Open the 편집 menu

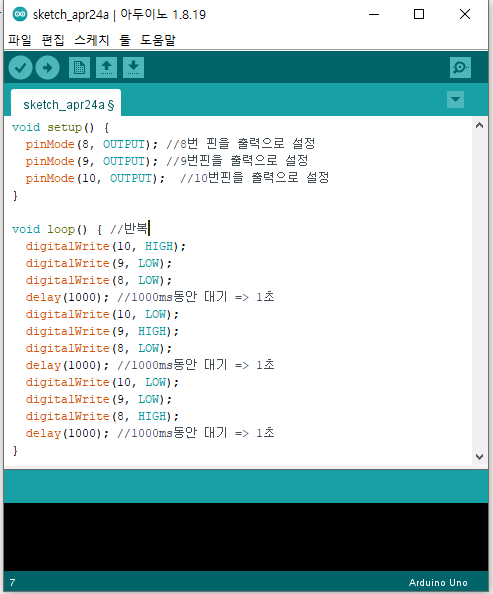coord(53,40)
